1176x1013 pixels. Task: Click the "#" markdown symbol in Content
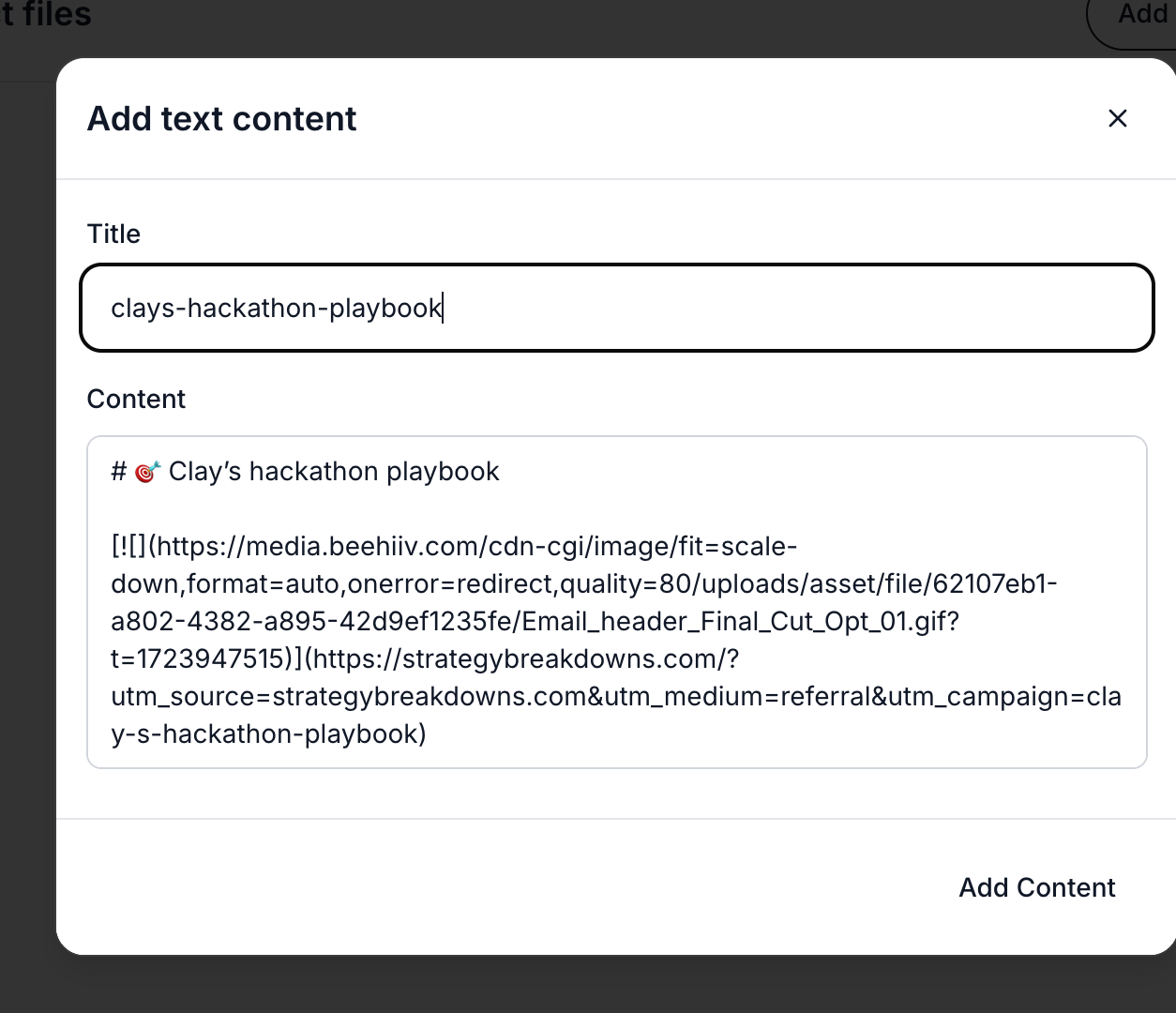click(x=118, y=471)
